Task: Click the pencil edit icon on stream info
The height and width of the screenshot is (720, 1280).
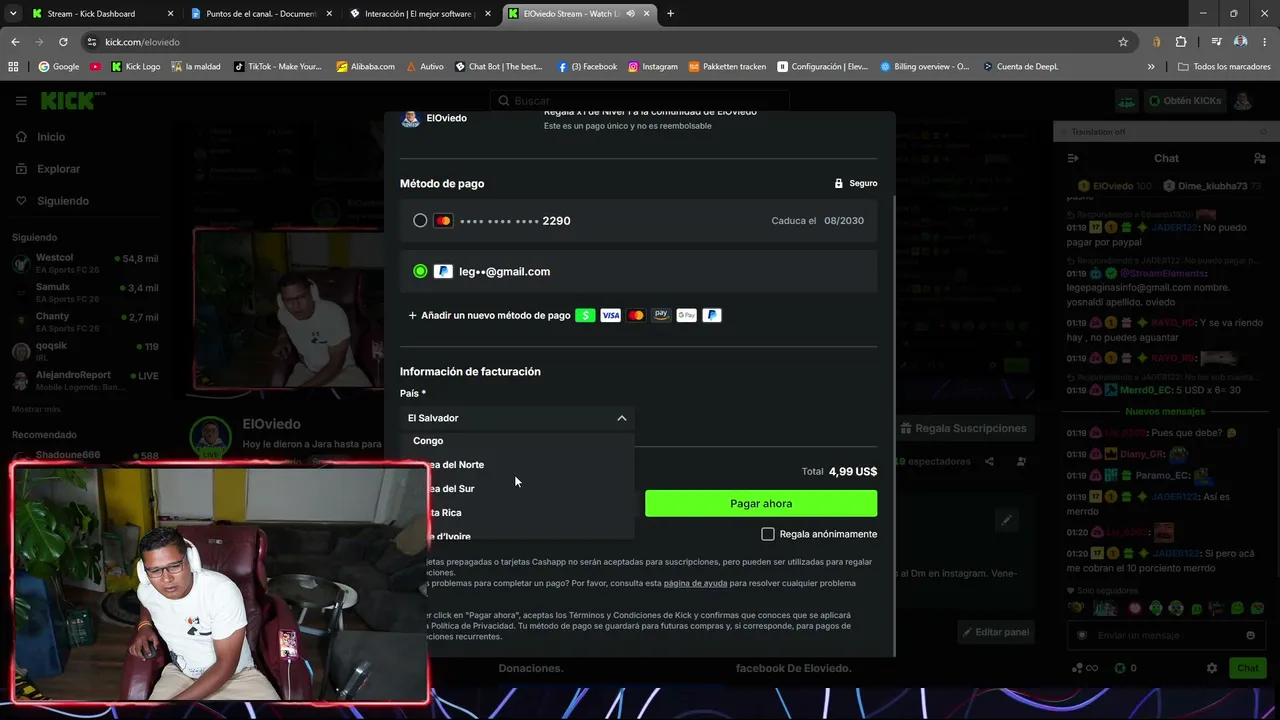Action: pos(1007,520)
